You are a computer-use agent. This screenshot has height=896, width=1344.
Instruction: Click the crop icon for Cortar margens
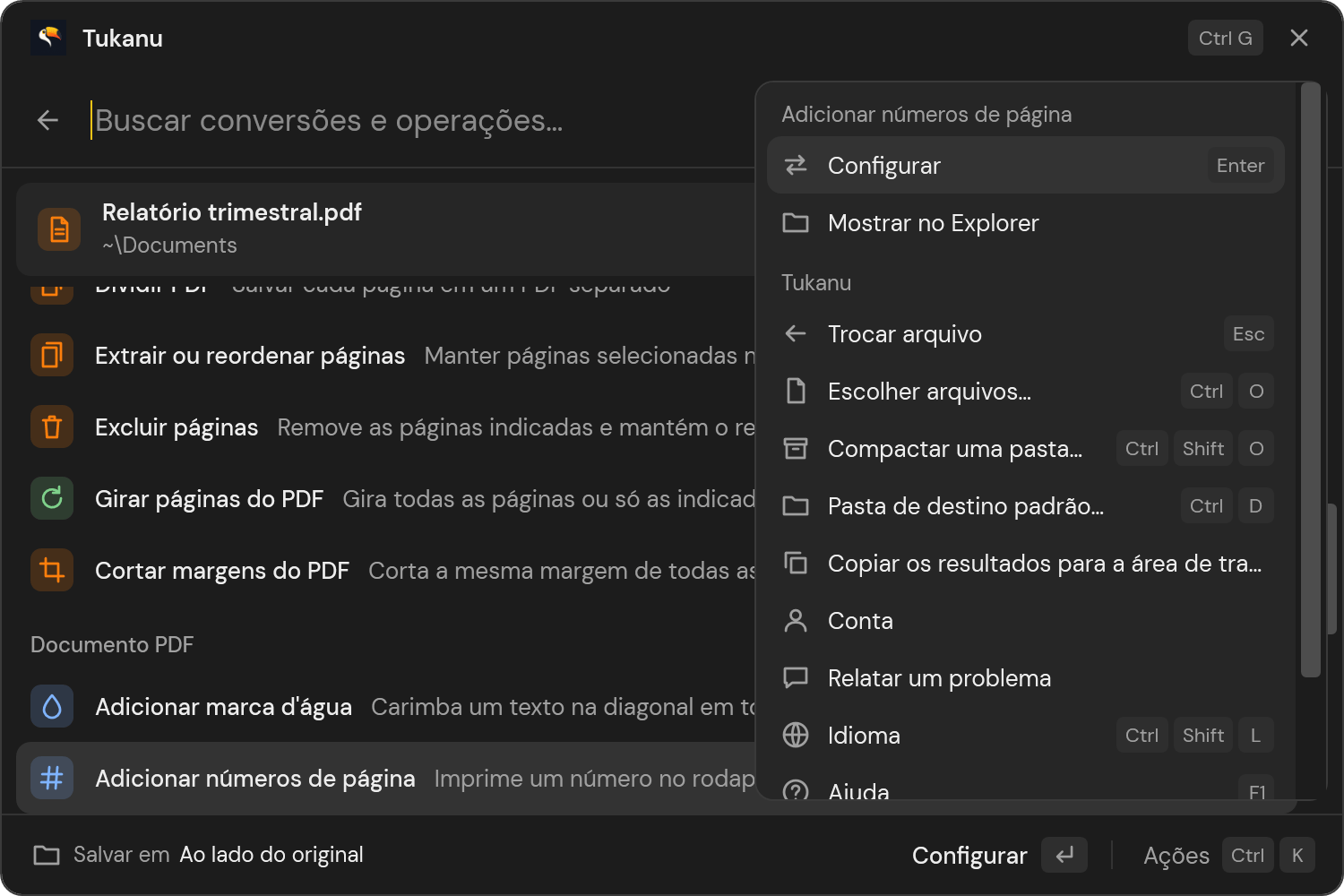point(52,570)
